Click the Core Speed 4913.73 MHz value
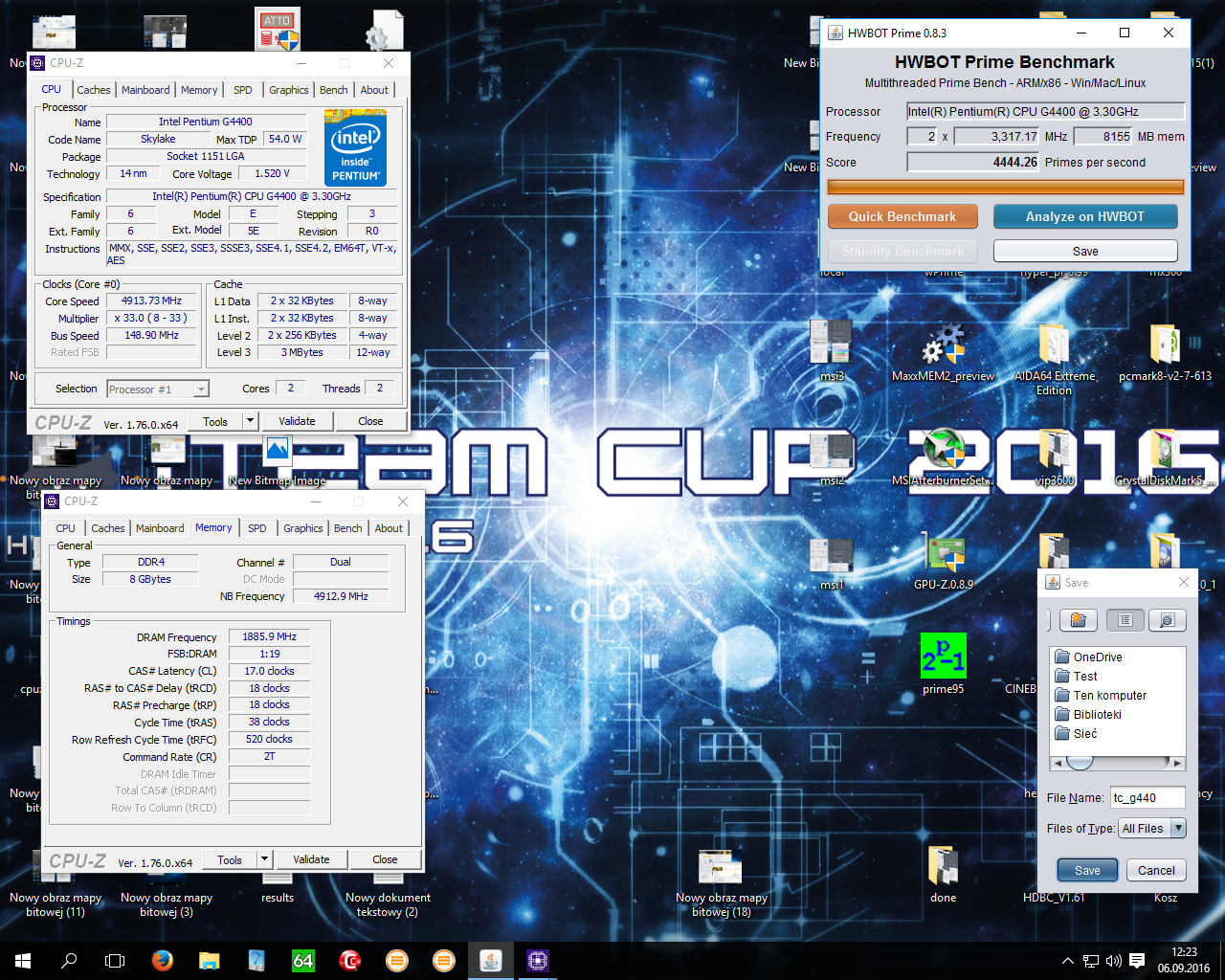This screenshot has width=1225, height=980. click(x=151, y=301)
